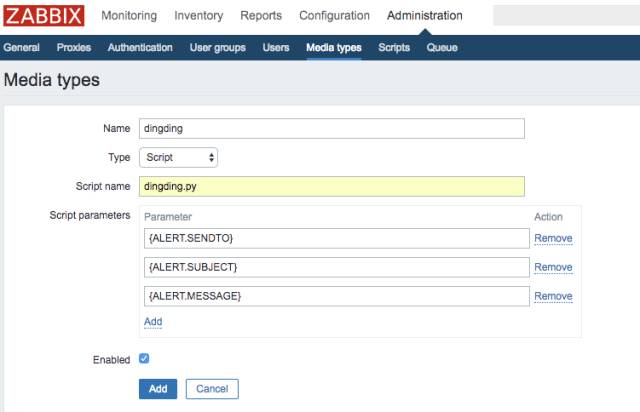Click the Script name field
This screenshot has height=412, width=640.
click(x=331, y=186)
